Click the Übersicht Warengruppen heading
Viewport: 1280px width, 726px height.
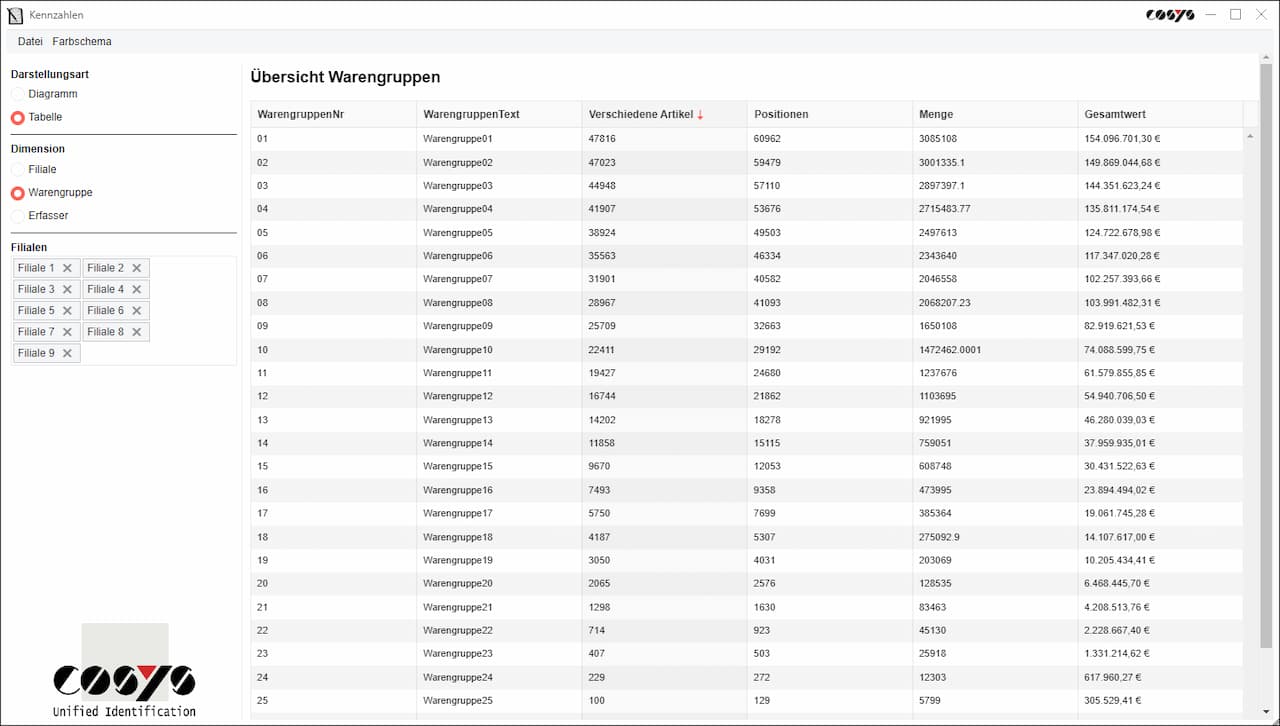pyautogui.click(x=345, y=77)
